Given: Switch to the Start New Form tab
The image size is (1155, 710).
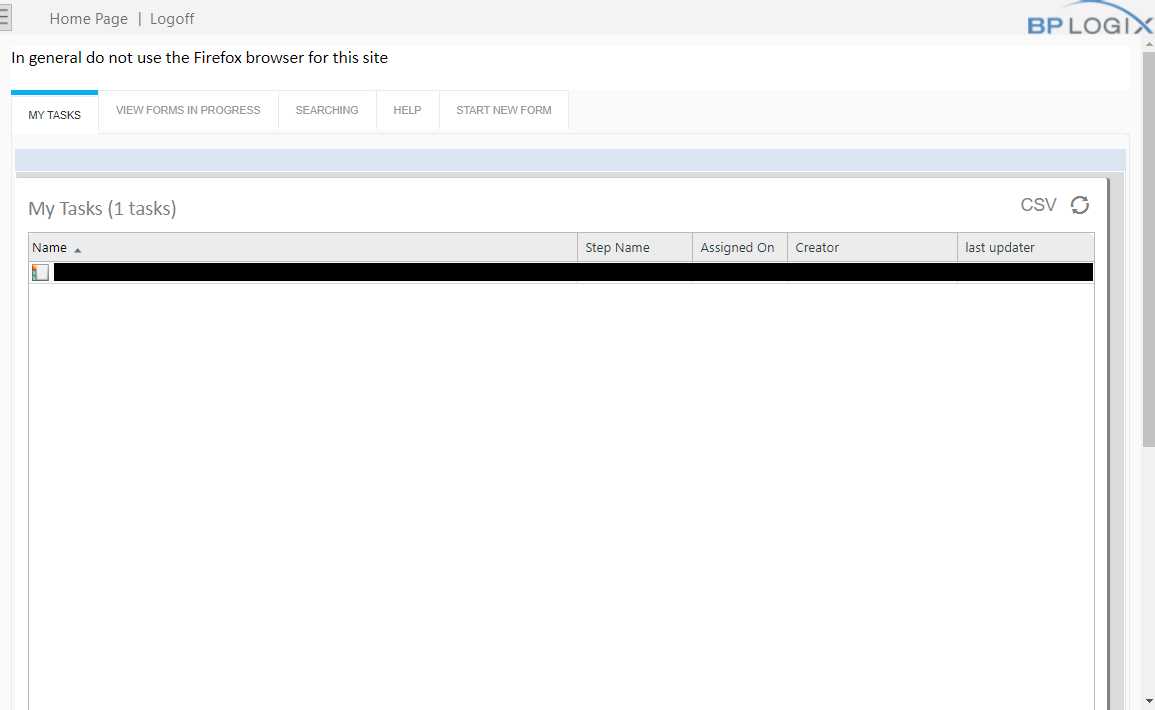Looking at the screenshot, I should (x=504, y=110).
